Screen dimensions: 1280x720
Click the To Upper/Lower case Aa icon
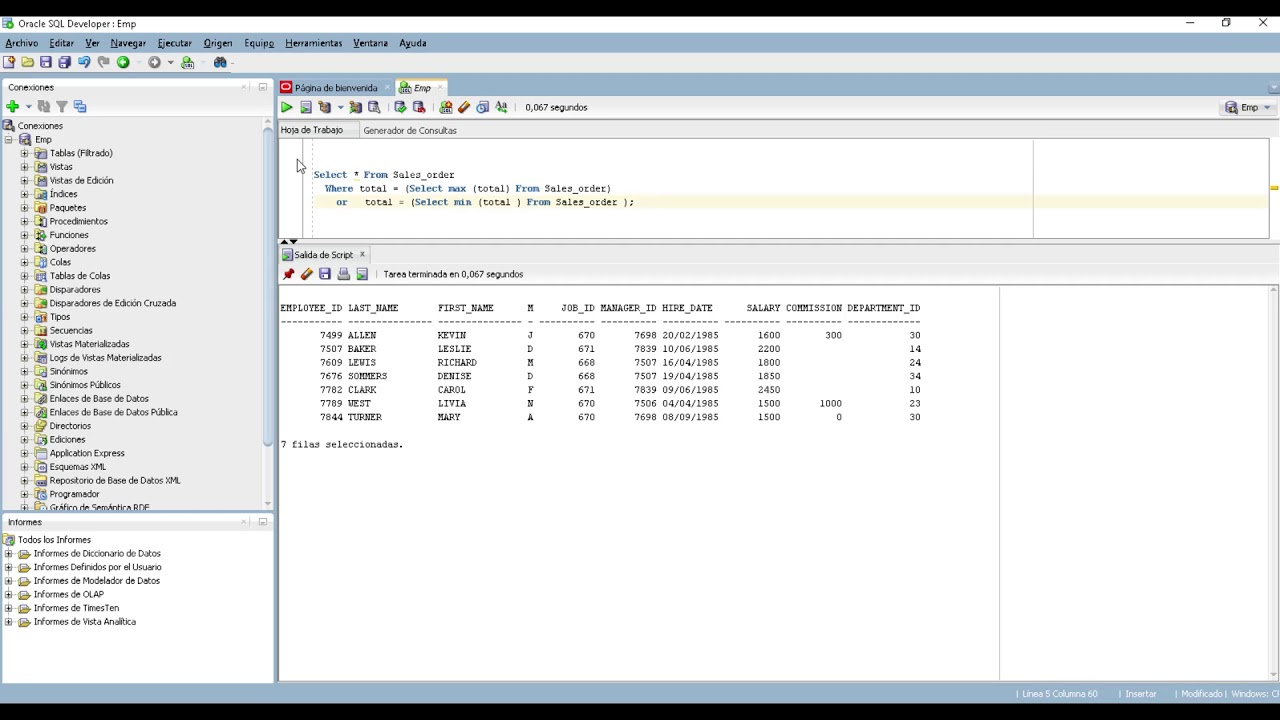[501, 107]
